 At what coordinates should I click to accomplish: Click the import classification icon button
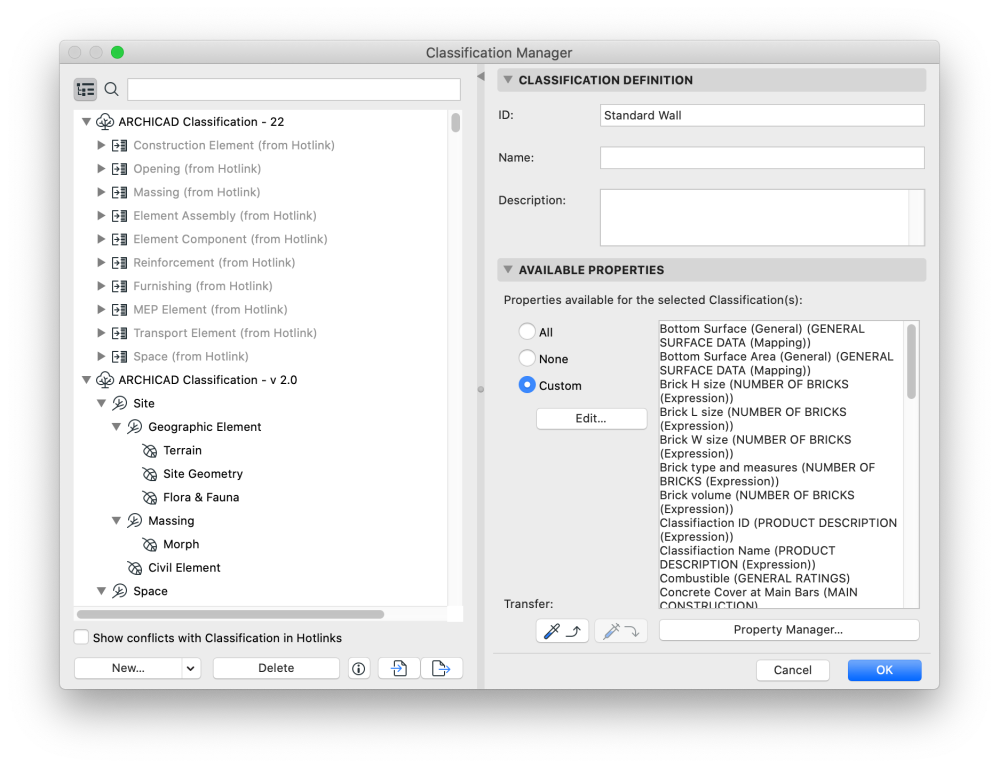pos(399,668)
